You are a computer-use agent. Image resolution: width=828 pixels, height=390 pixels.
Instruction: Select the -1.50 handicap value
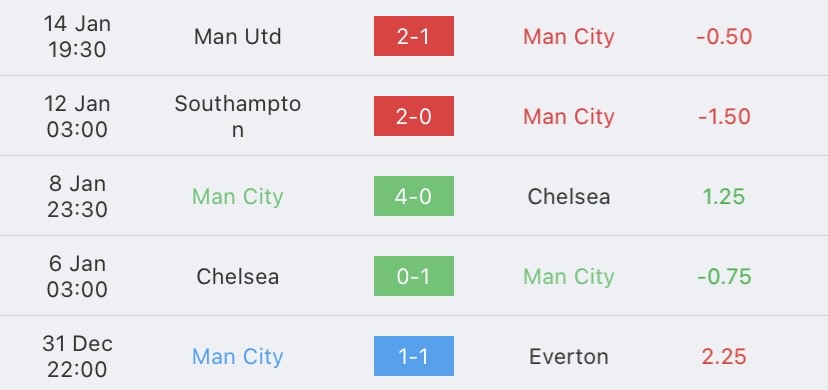tap(724, 117)
